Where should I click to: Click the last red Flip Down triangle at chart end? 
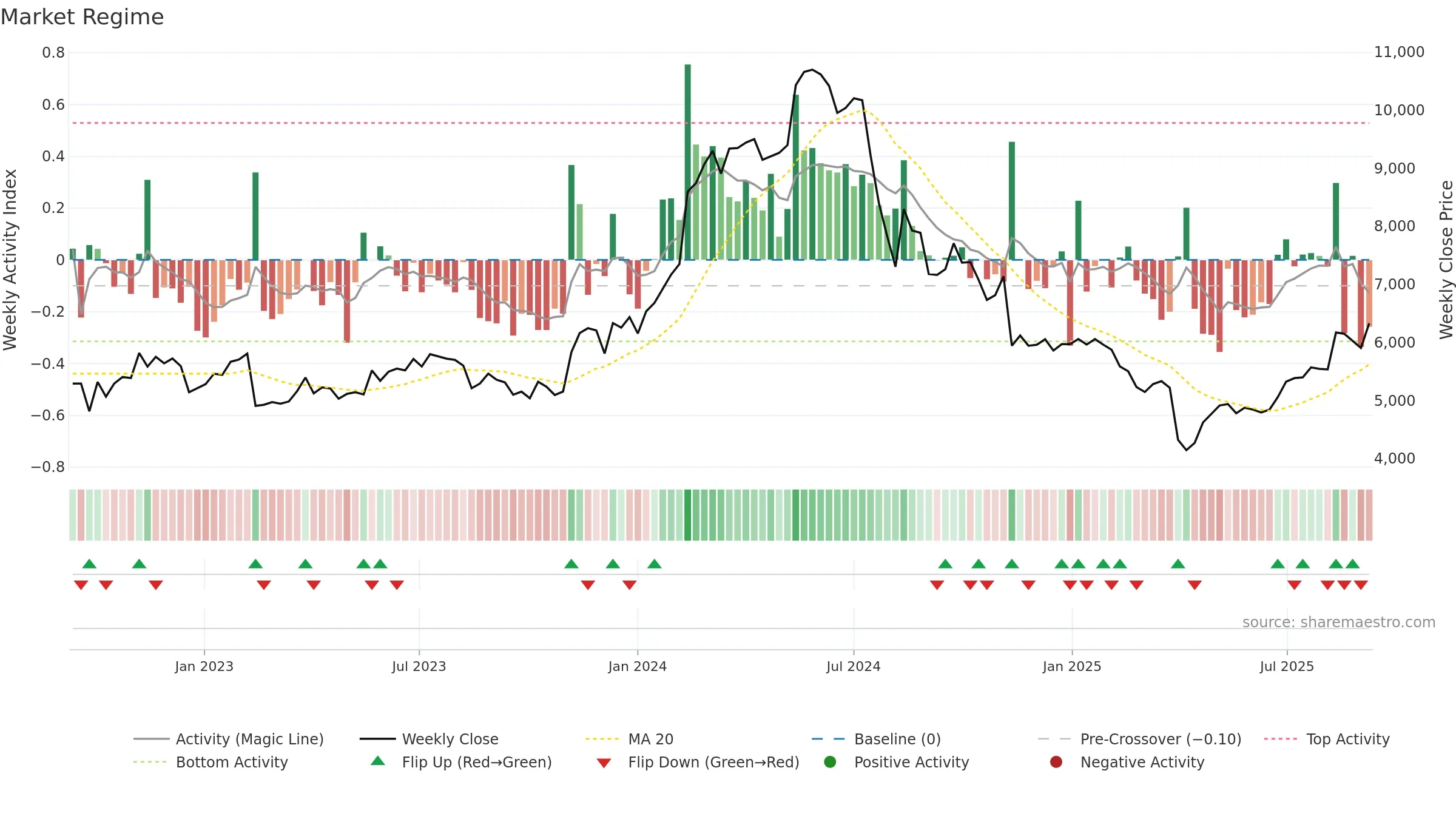click(x=1361, y=585)
